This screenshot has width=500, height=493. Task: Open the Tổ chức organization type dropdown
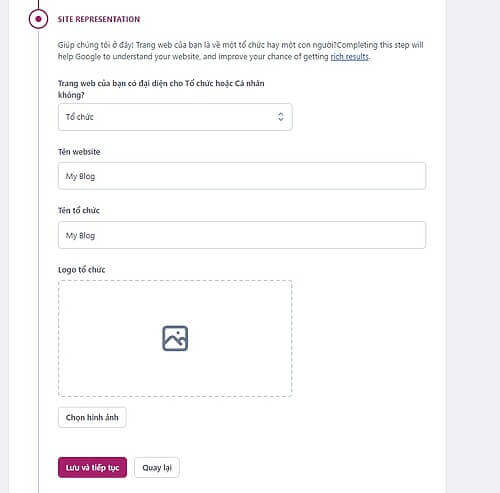175,117
